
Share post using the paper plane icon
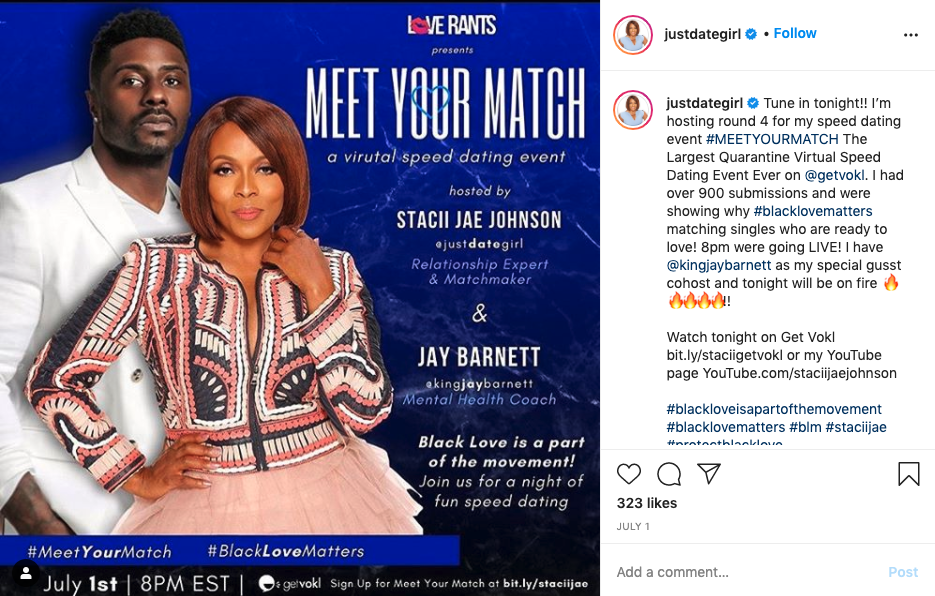tap(709, 474)
